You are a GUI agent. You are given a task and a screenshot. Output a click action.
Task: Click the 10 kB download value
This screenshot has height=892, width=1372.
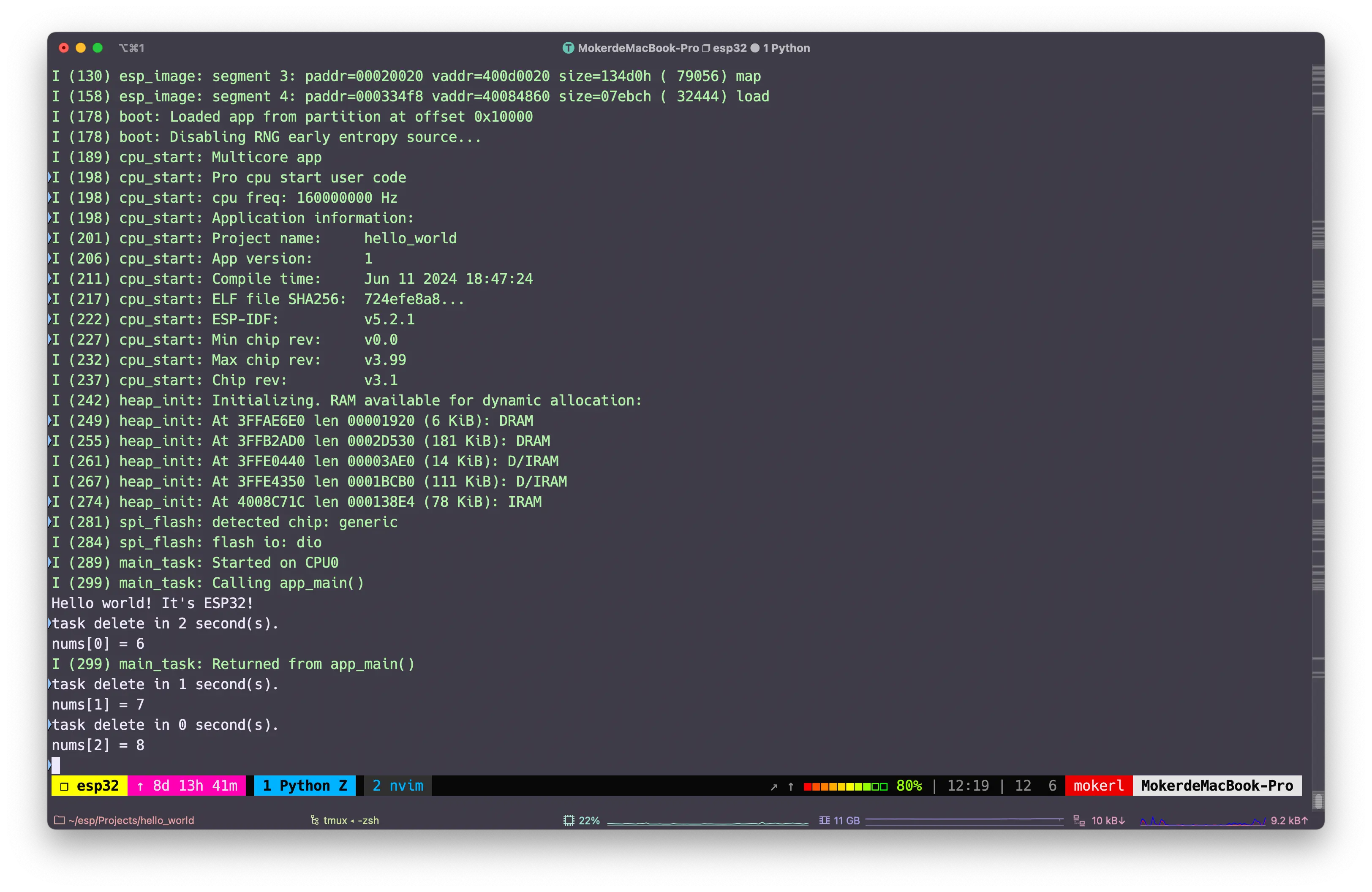coord(1108,820)
